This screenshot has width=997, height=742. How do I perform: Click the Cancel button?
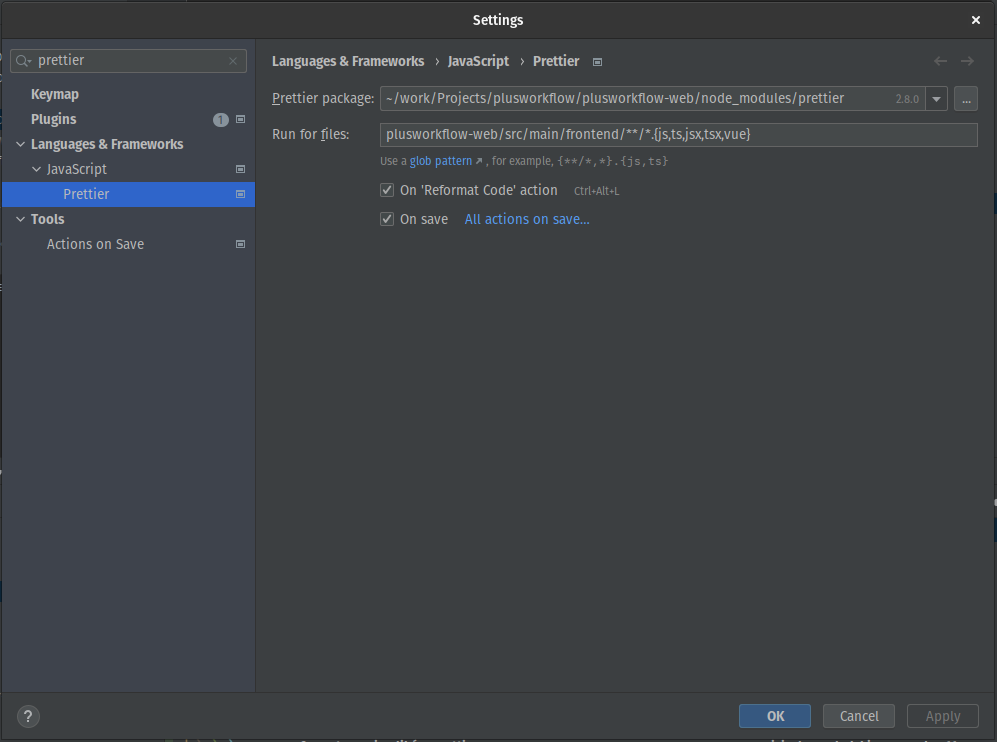(859, 717)
